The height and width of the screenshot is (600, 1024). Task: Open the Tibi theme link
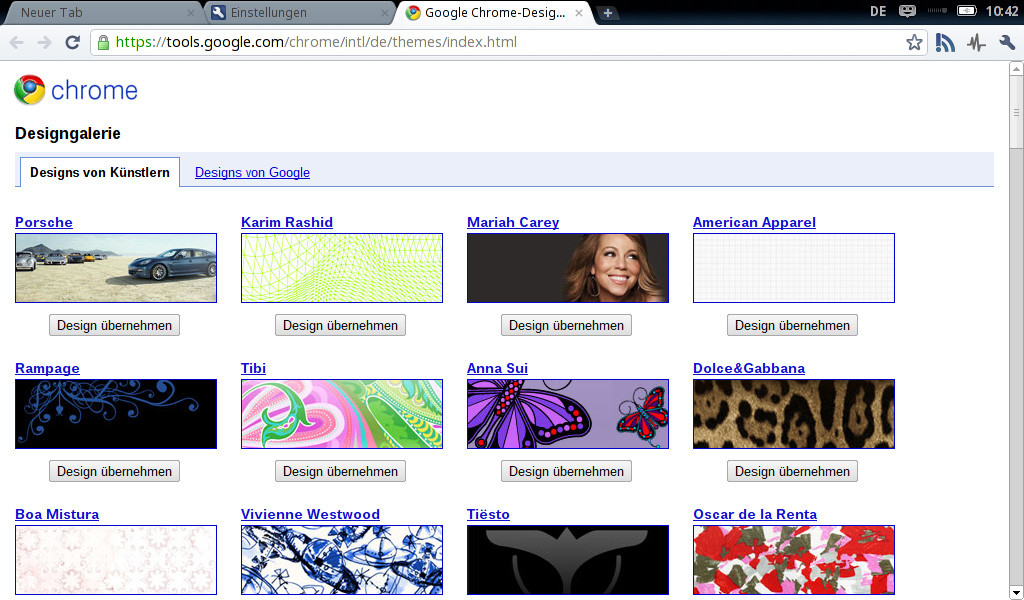click(253, 368)
